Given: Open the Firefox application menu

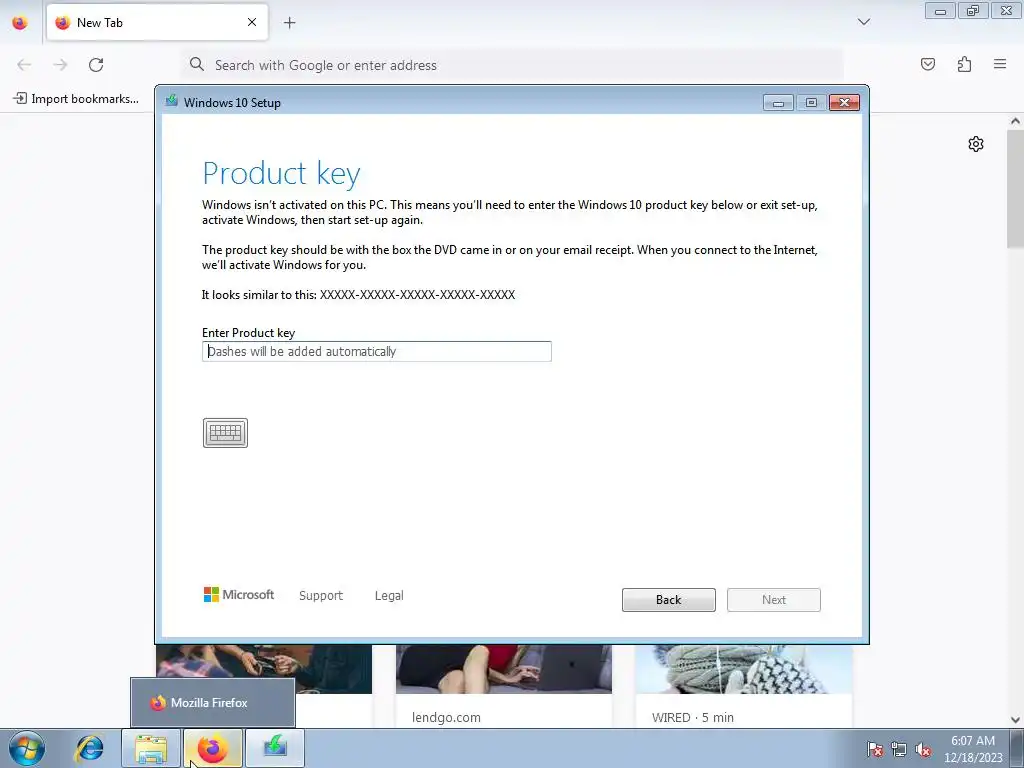Looking at the screenshot, I should coord(1000,64).
